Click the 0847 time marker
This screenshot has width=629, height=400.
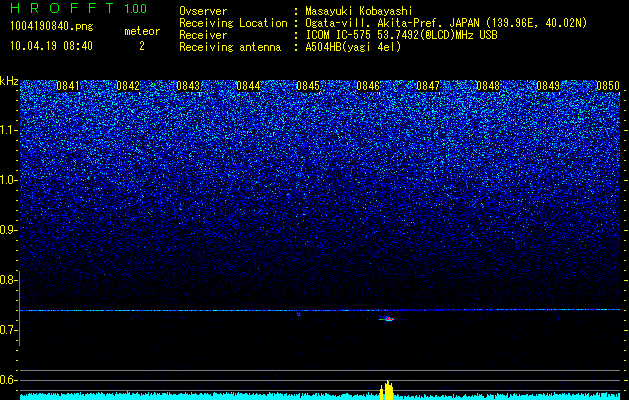tap(428, 86)
